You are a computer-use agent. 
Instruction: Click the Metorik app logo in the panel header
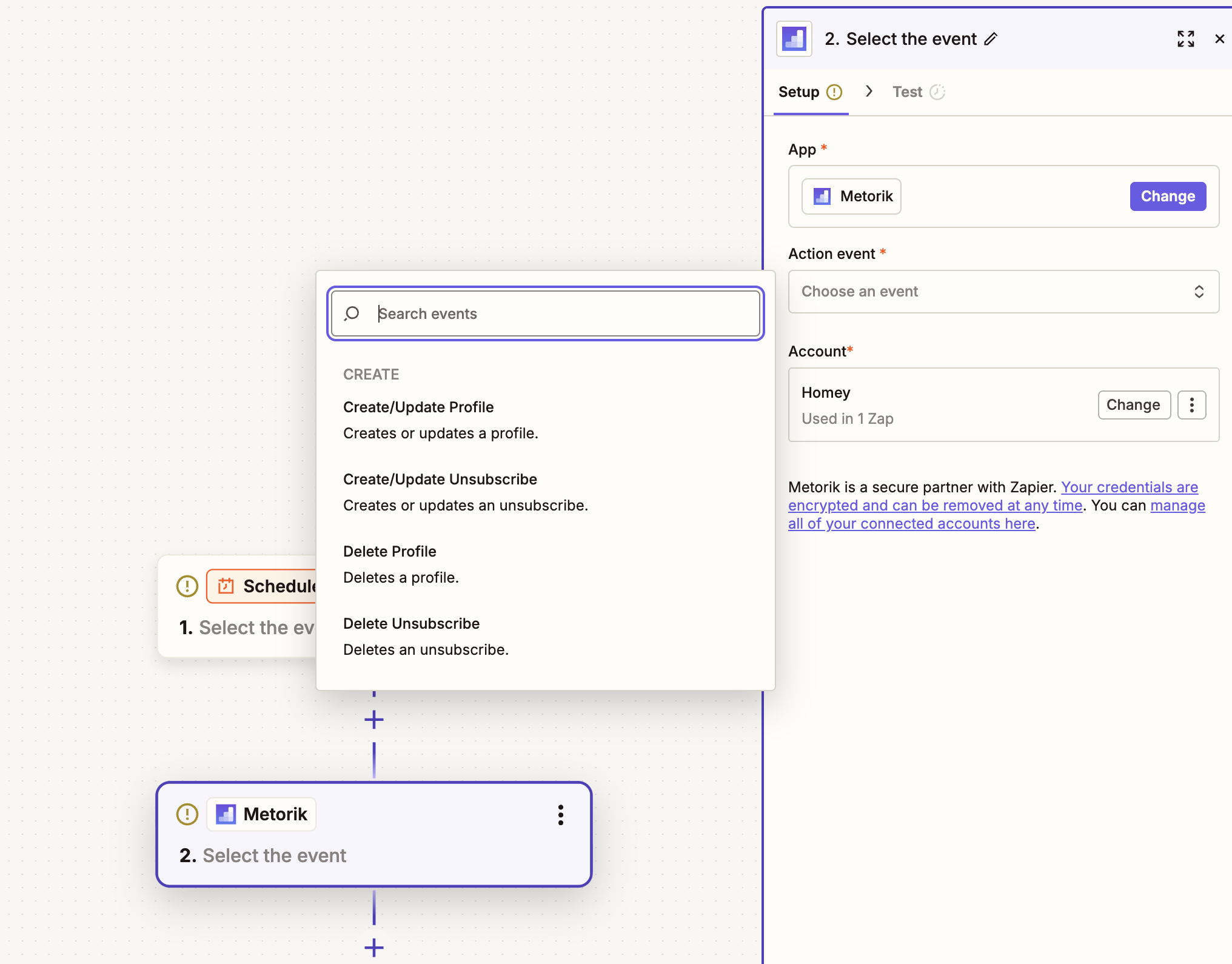tap(794, 39)
